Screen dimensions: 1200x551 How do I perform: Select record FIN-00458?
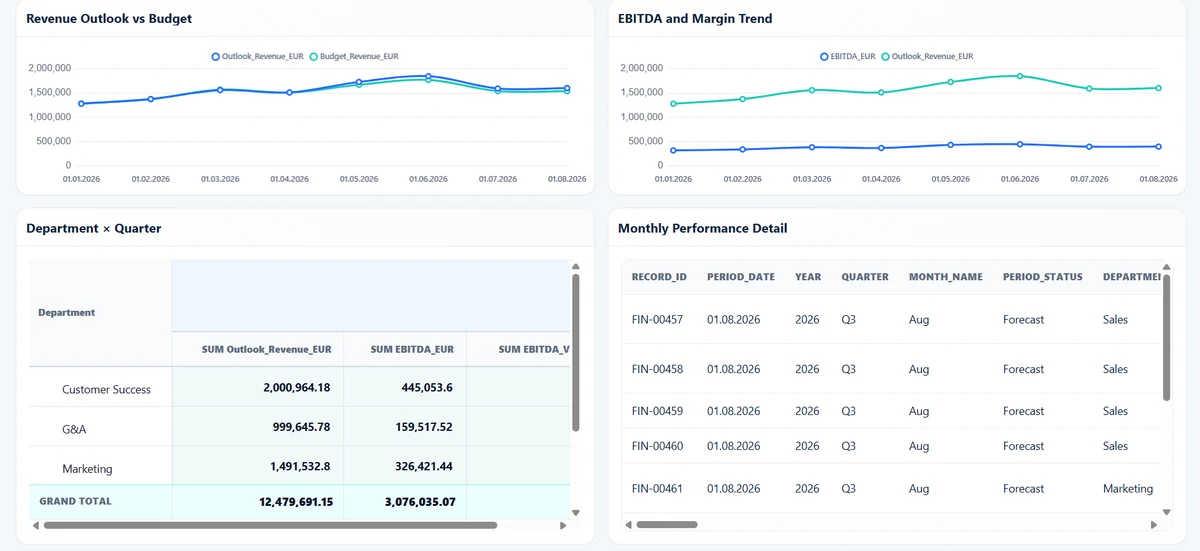658,369
